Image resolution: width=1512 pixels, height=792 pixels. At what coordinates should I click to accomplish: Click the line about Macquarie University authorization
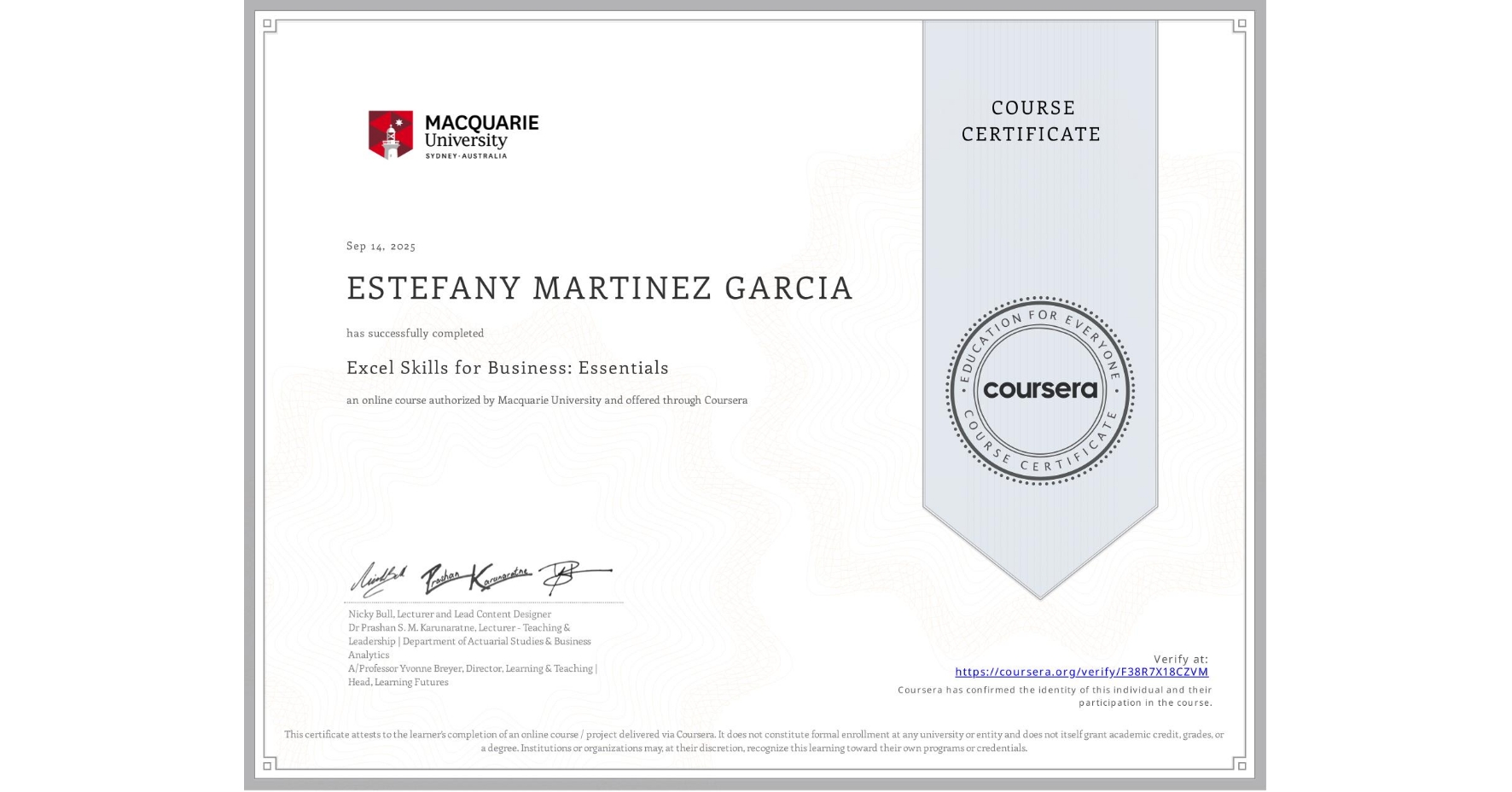pos(547,399)
